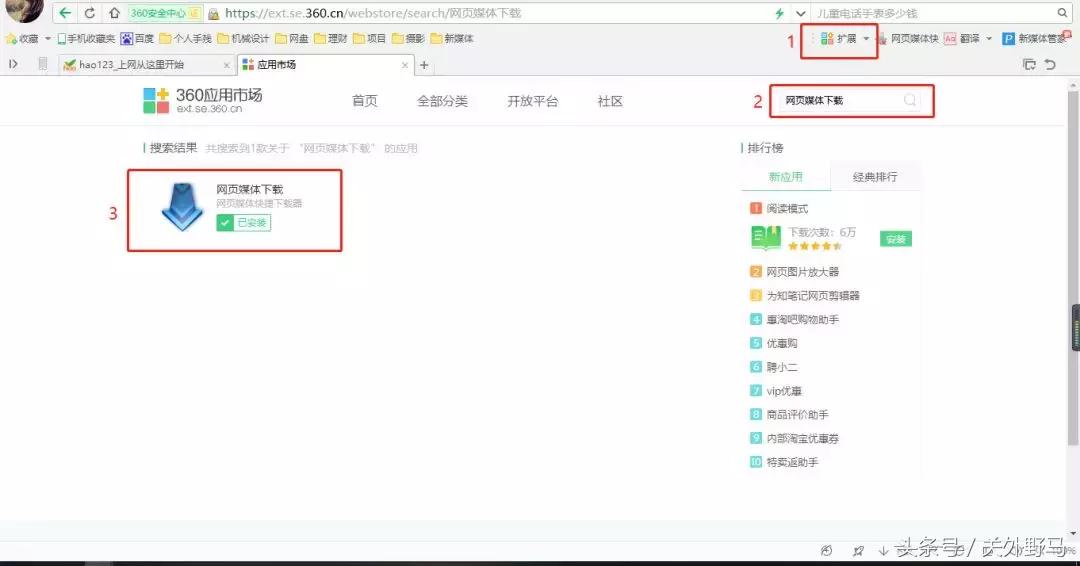
Task: Click the padlock icon in address bar
Action: [214, 13]
